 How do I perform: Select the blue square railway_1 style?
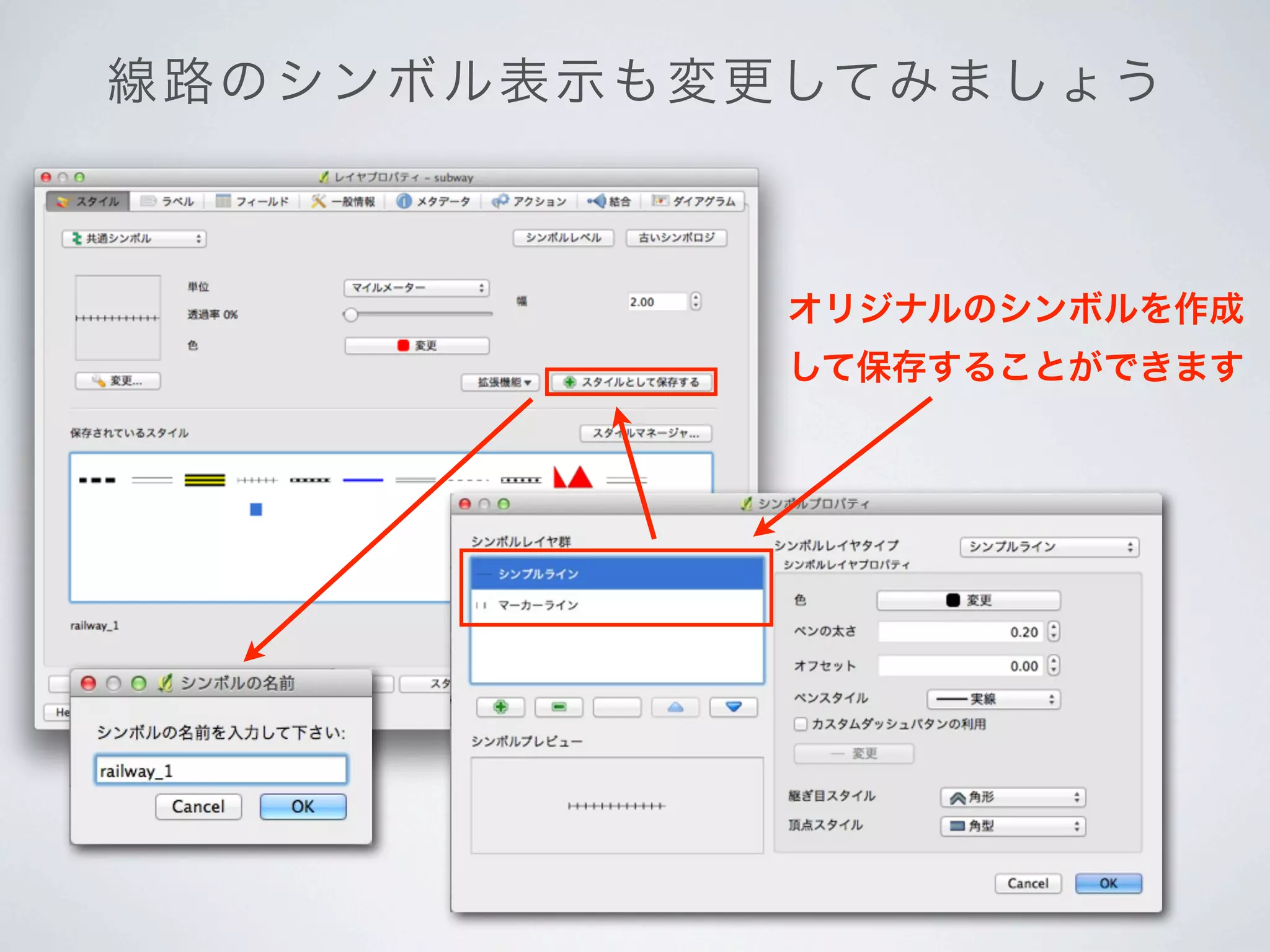point(256,509)
